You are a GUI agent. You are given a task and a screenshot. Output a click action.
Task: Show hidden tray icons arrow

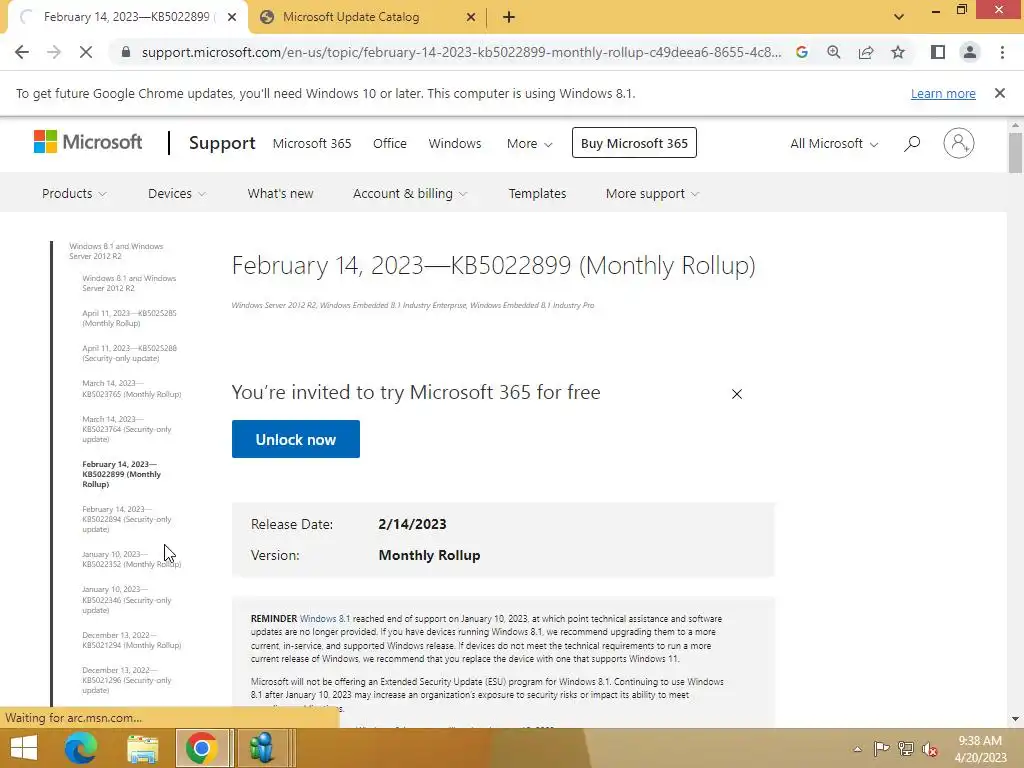(857, 749)
